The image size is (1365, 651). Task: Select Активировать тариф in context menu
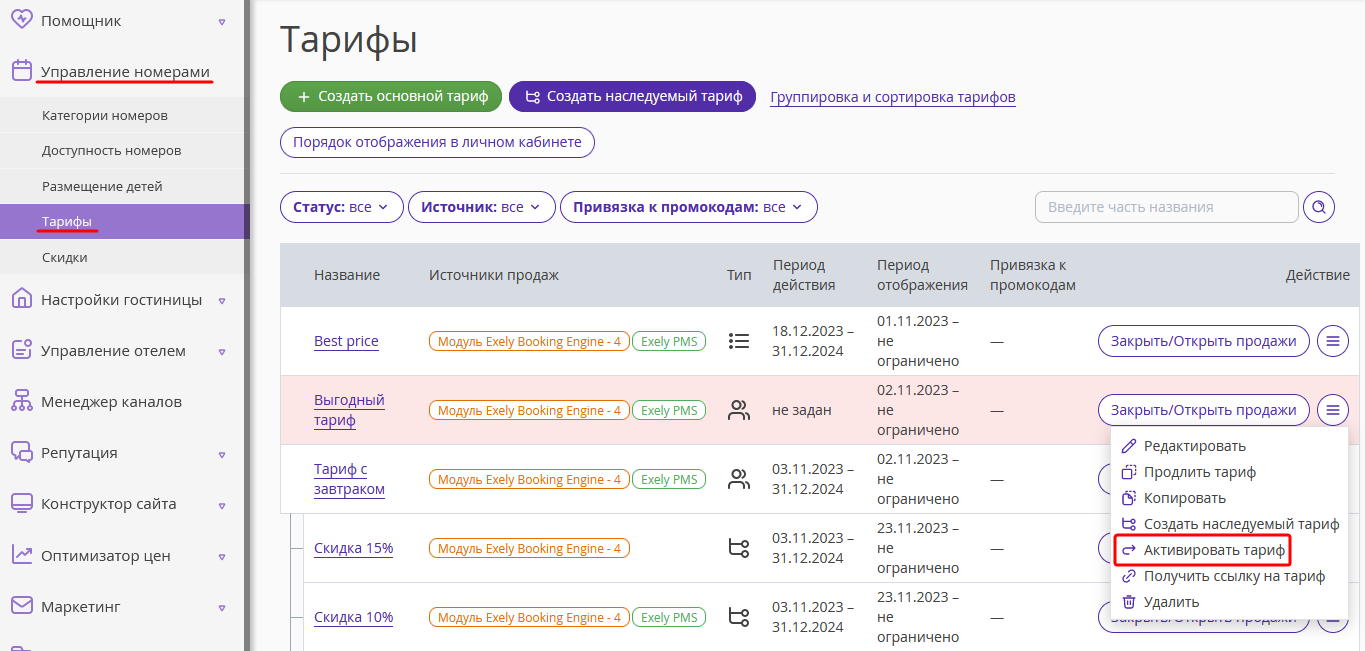pyautogui.click(x=1202, y=550)
